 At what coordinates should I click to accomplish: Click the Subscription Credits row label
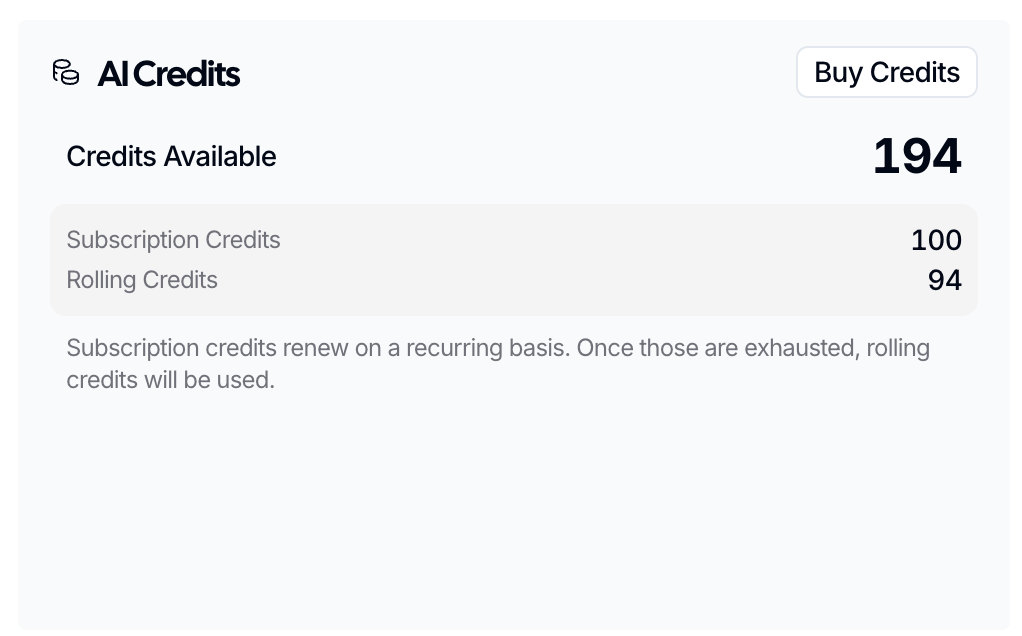(173, 240)
